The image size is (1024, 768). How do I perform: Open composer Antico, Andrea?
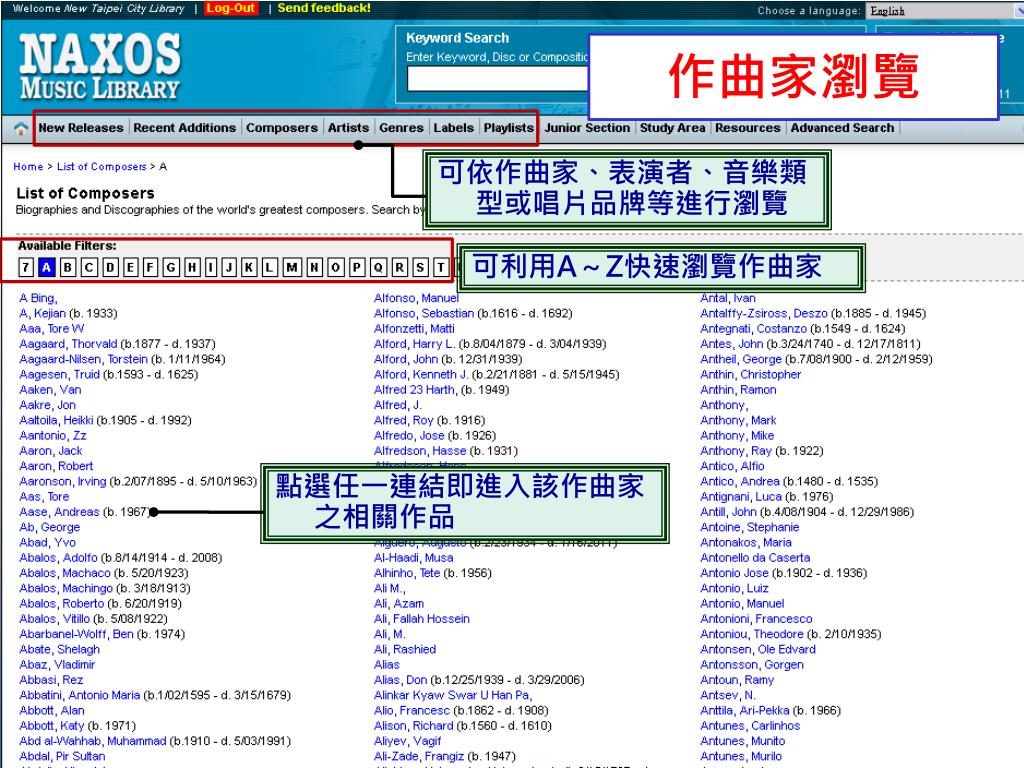pyautogui.click(x=740, y=481)
